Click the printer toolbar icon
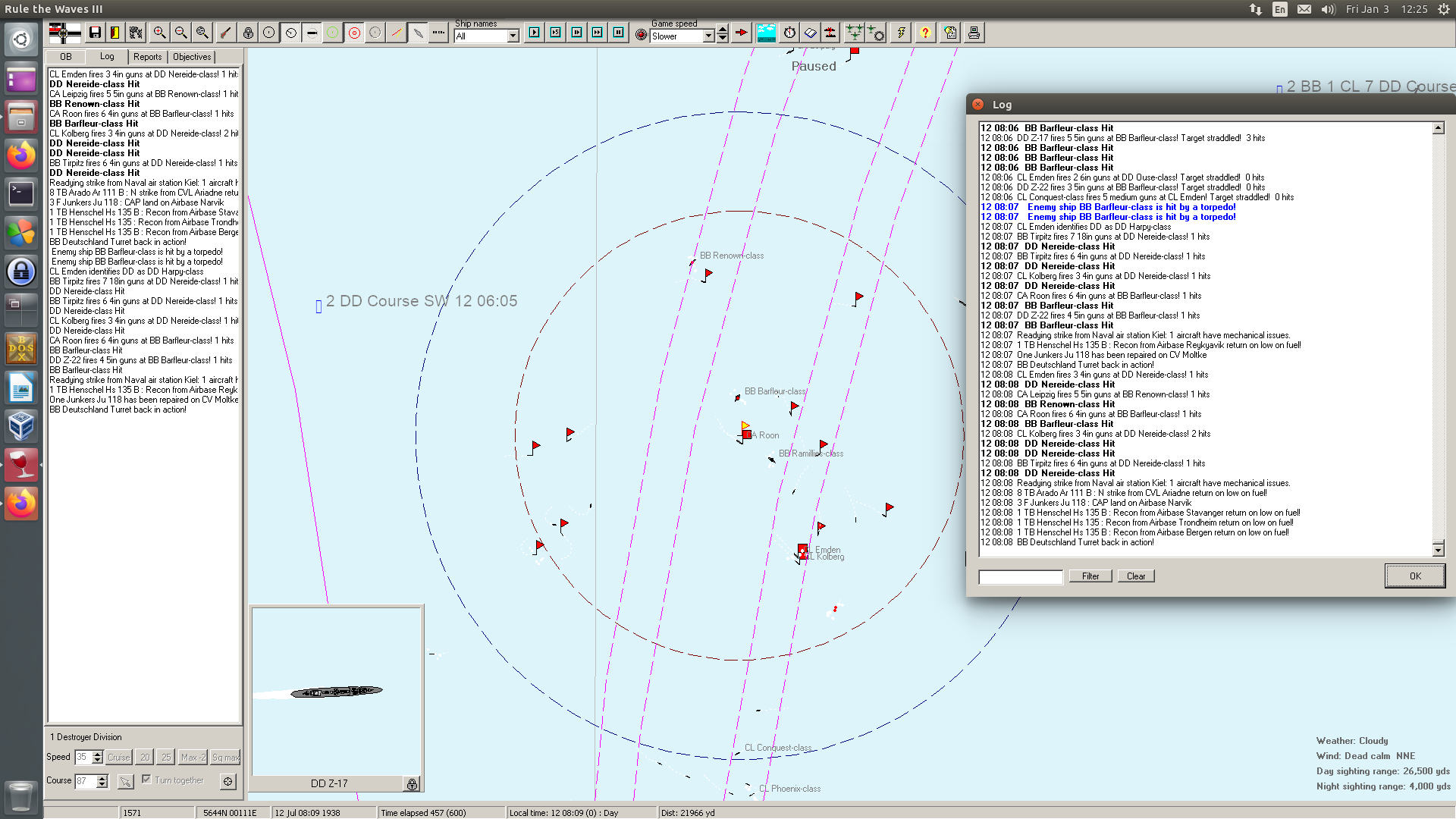This screenshot has height=819, width=1456. pos(974,33)
